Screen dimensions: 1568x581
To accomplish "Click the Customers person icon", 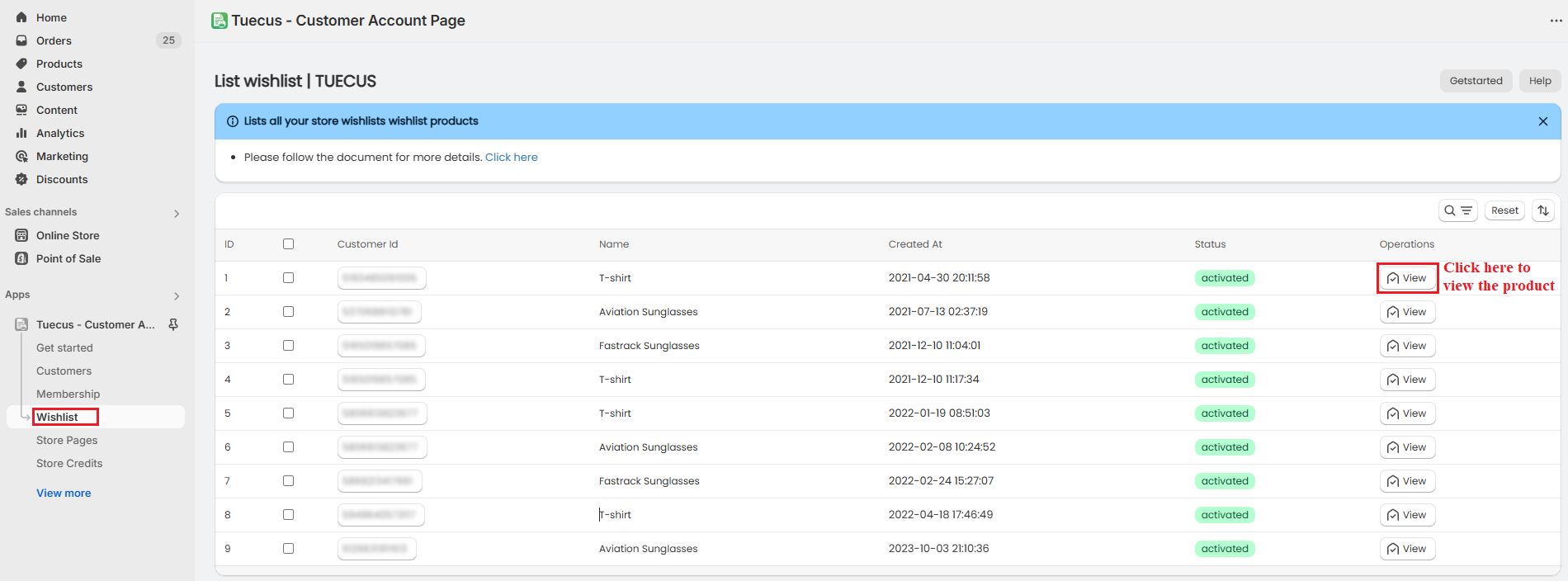I will (x=21, y=87).
